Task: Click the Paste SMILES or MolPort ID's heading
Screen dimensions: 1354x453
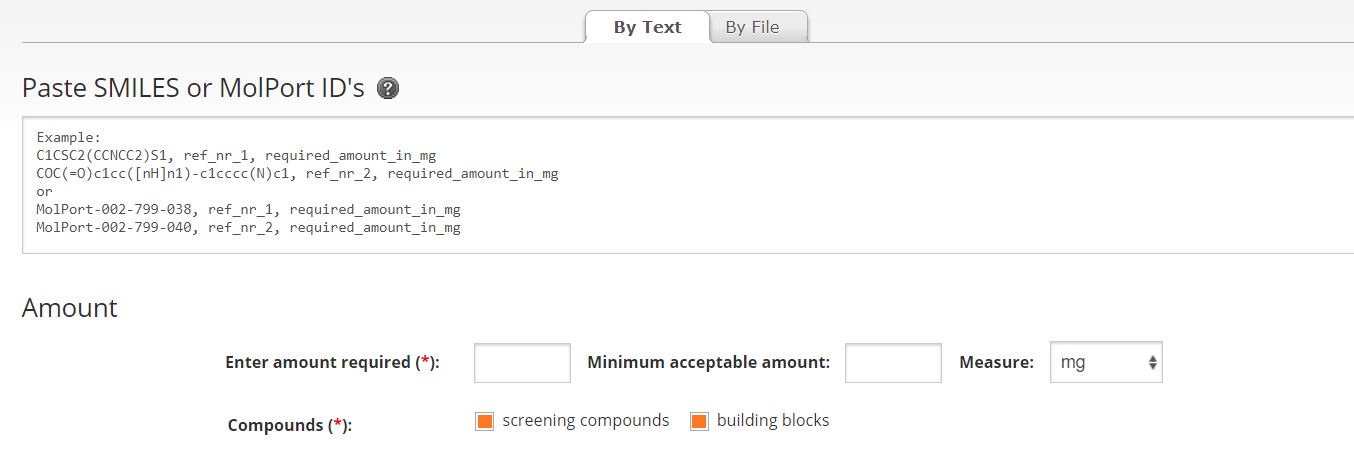Action: pyautogui.click(x=193, y=88)
